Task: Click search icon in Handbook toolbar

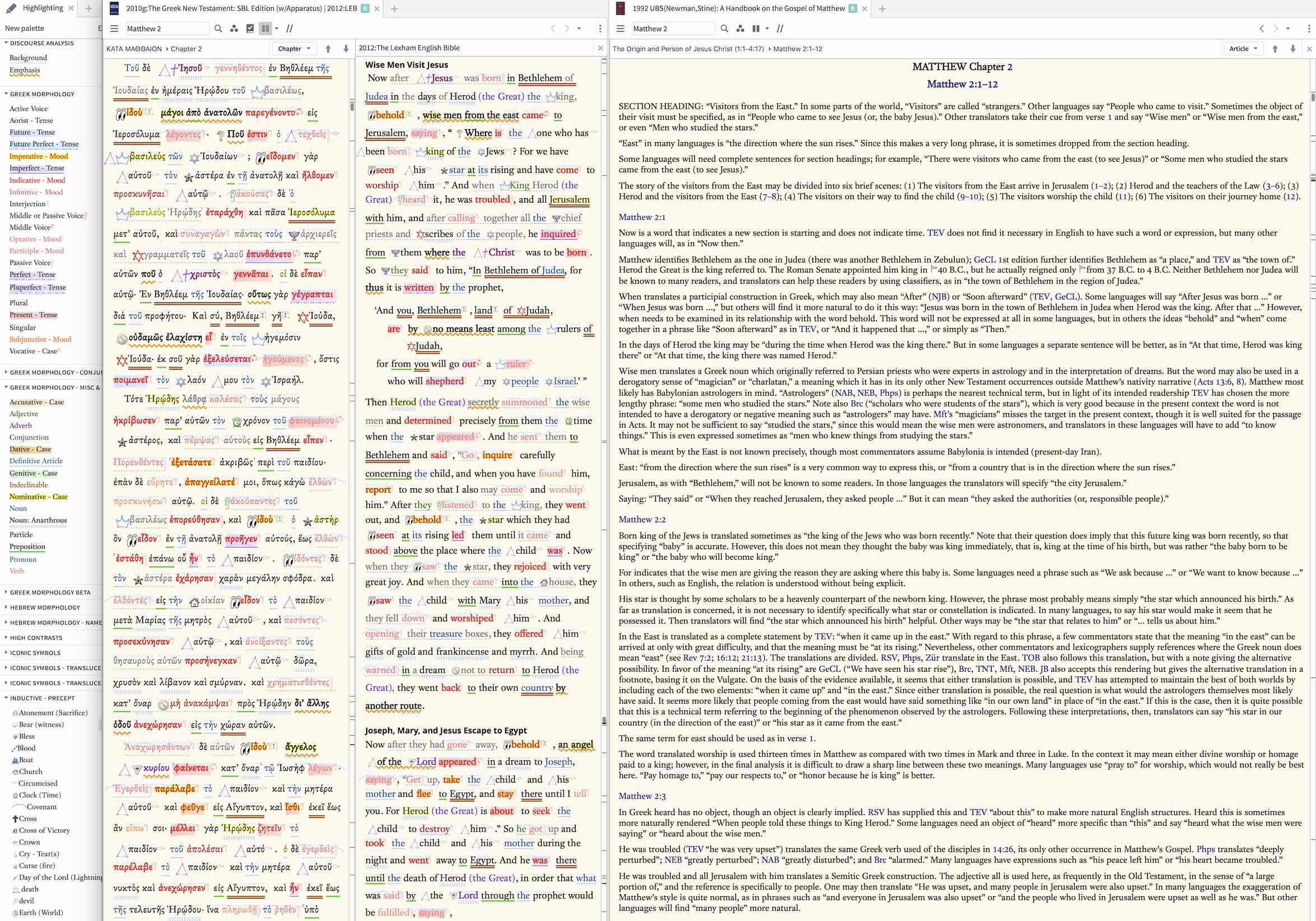Action: 725,28
